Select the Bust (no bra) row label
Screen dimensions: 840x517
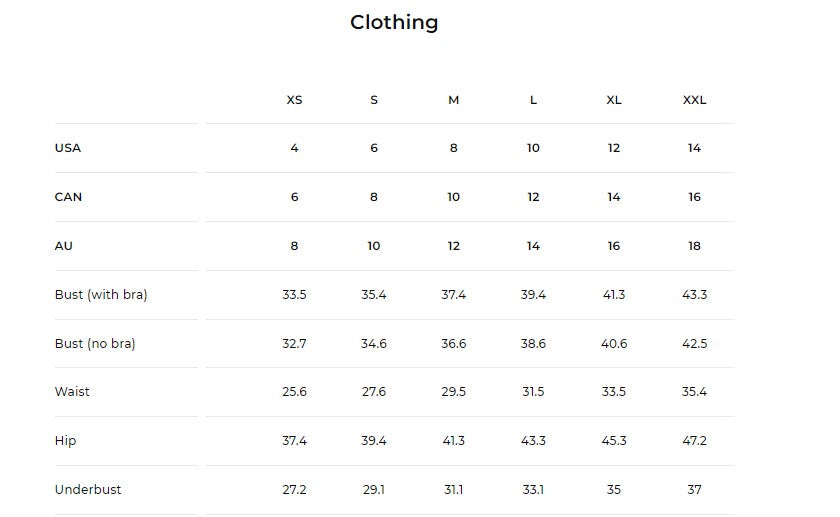(x=95, y=344)
